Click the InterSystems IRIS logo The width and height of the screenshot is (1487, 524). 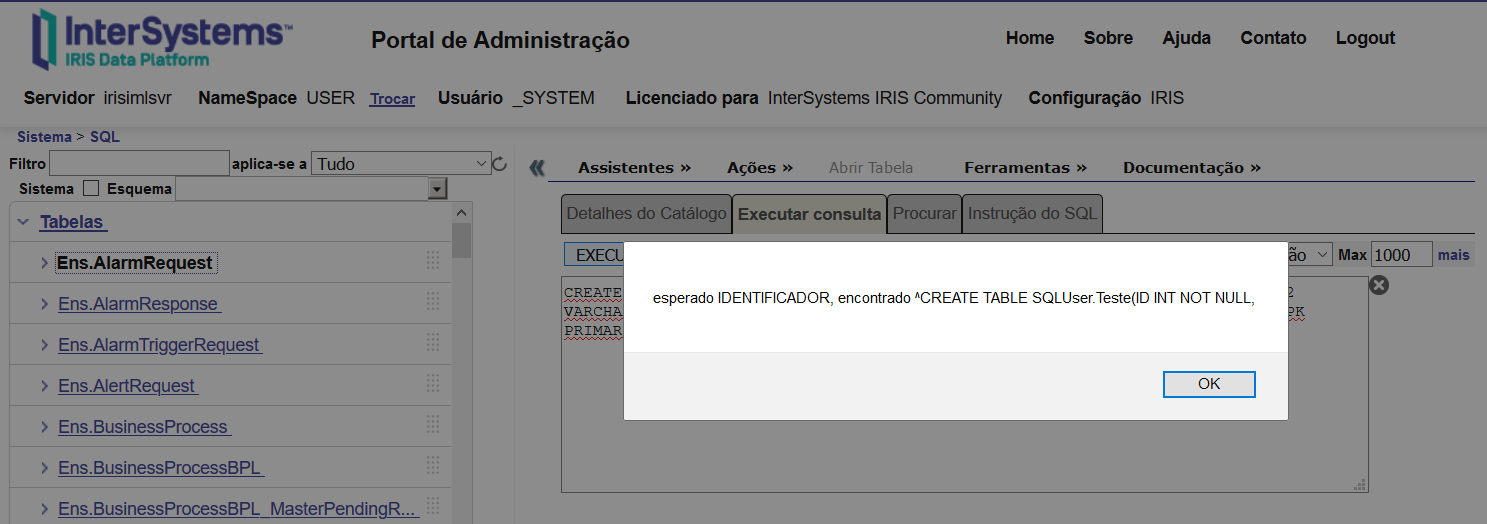(162, 40)
